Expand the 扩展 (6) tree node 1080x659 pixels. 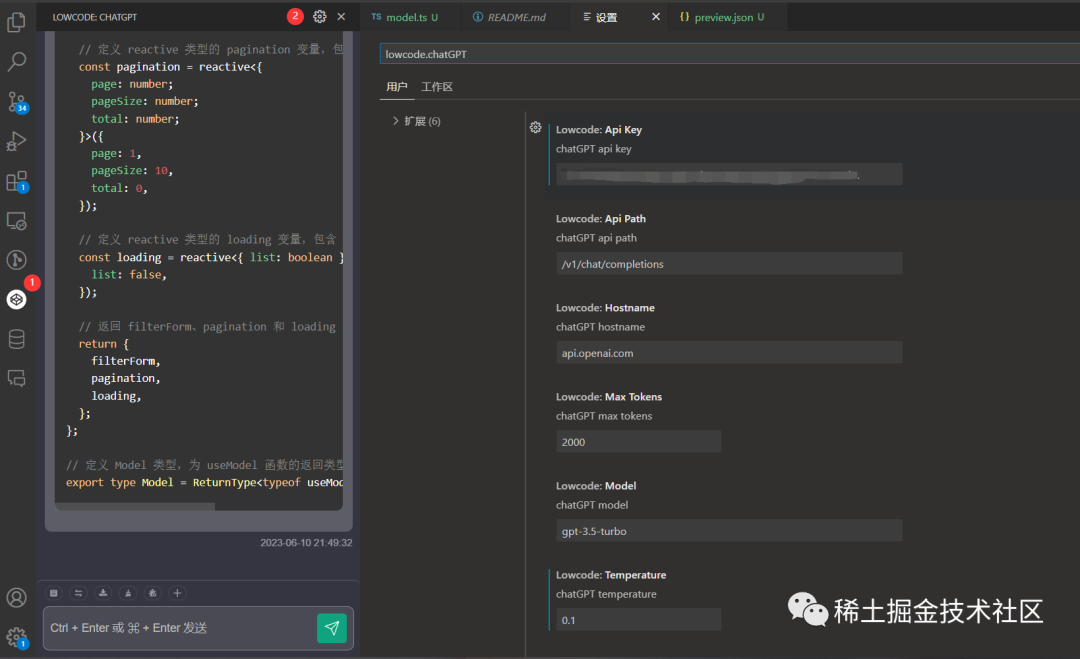[x=416, y=121]
